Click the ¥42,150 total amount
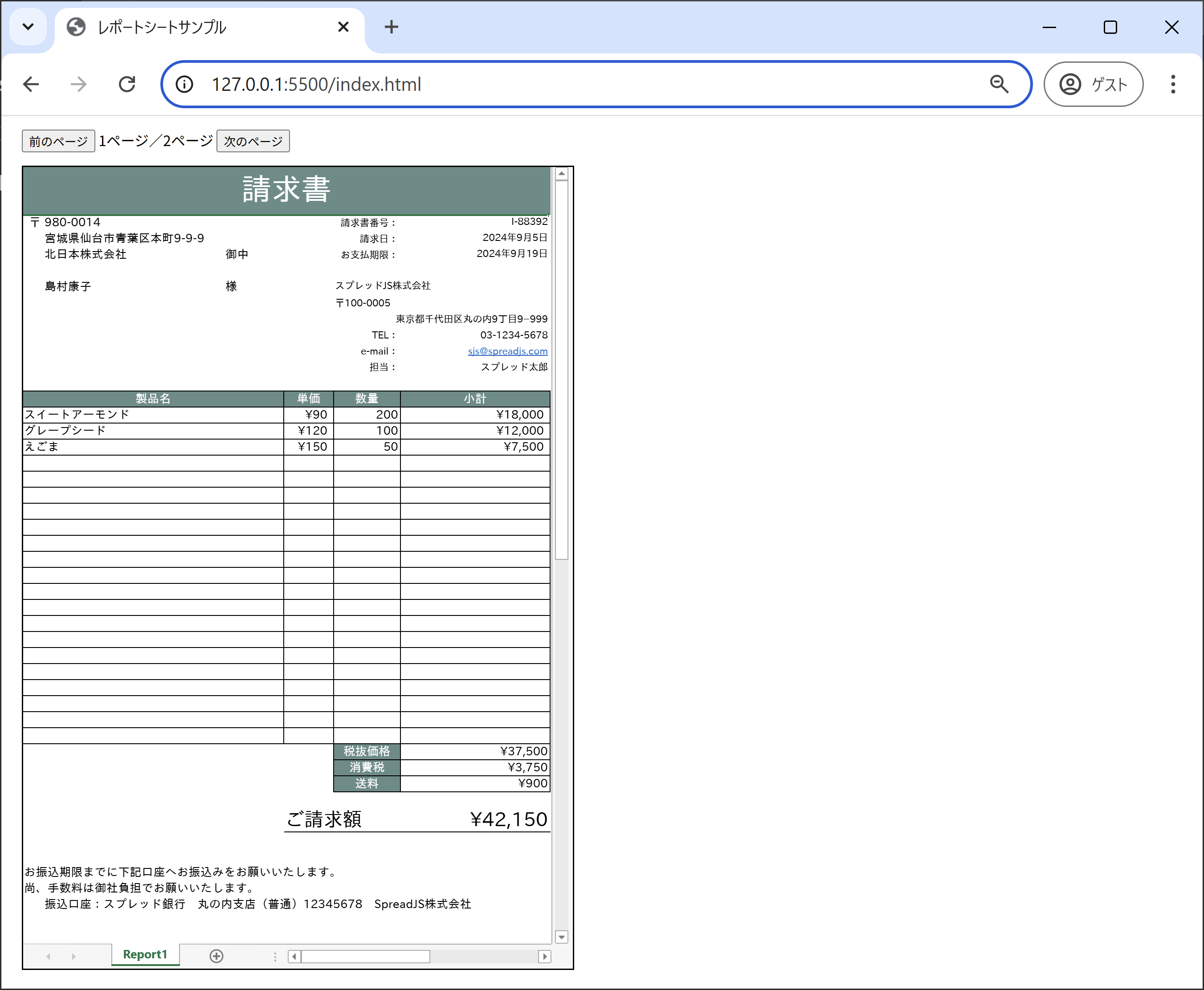The image size is (1204, 990). click(x=508, y=819)
